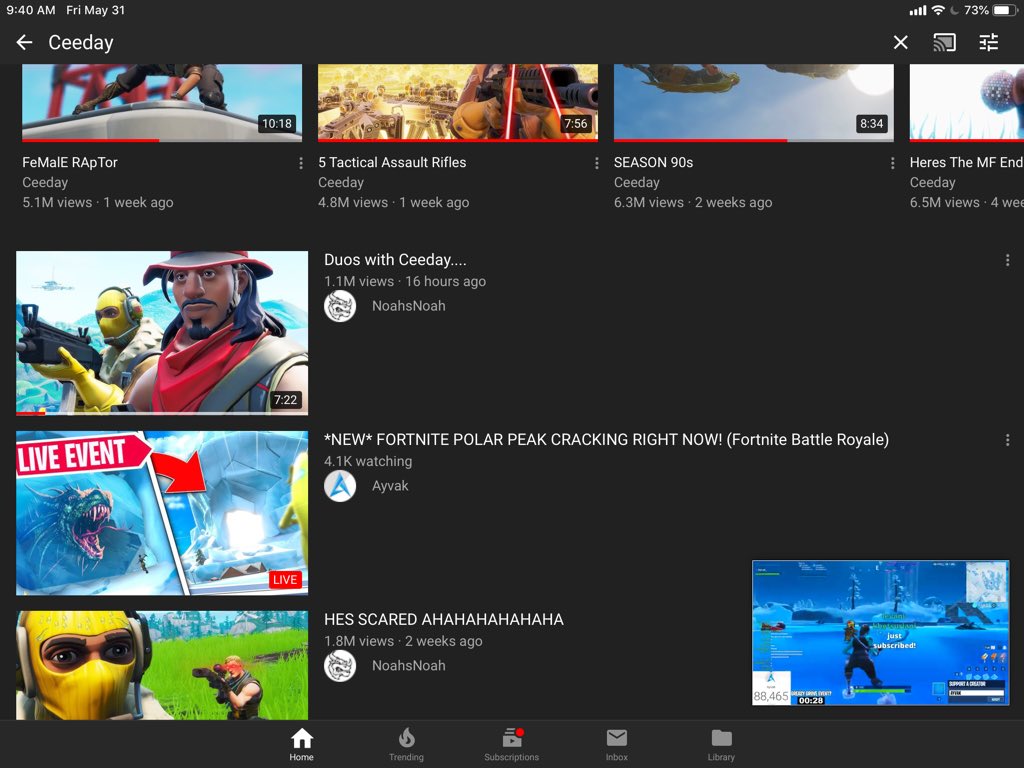Tap the 9:40 AM clock in status bar
The width and height of the screenshot is (1024, 768).
click(30, 10)
